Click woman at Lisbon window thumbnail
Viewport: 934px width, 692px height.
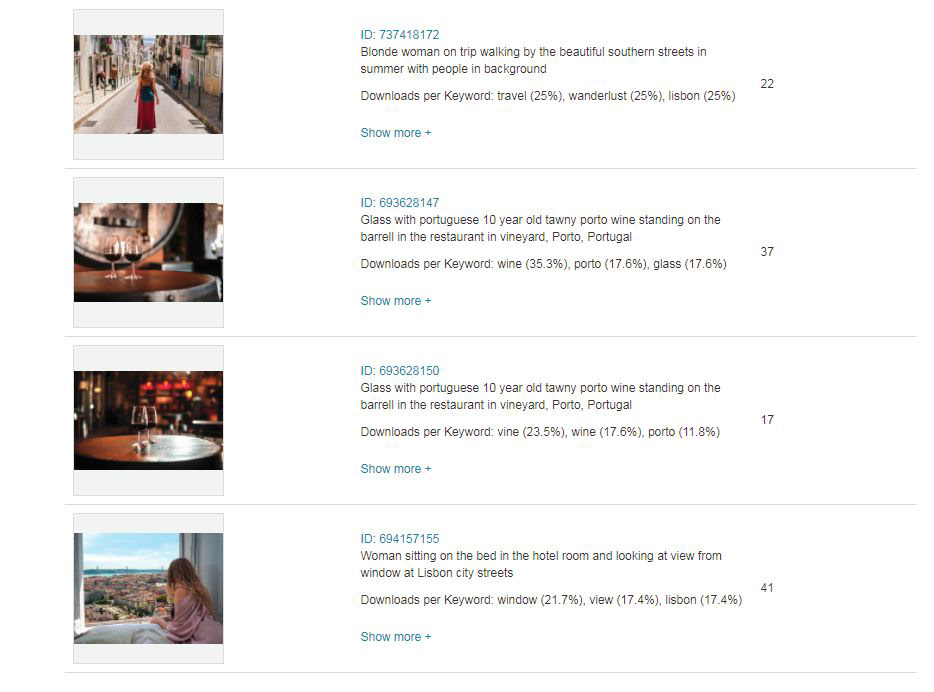(x=148, y=588)
